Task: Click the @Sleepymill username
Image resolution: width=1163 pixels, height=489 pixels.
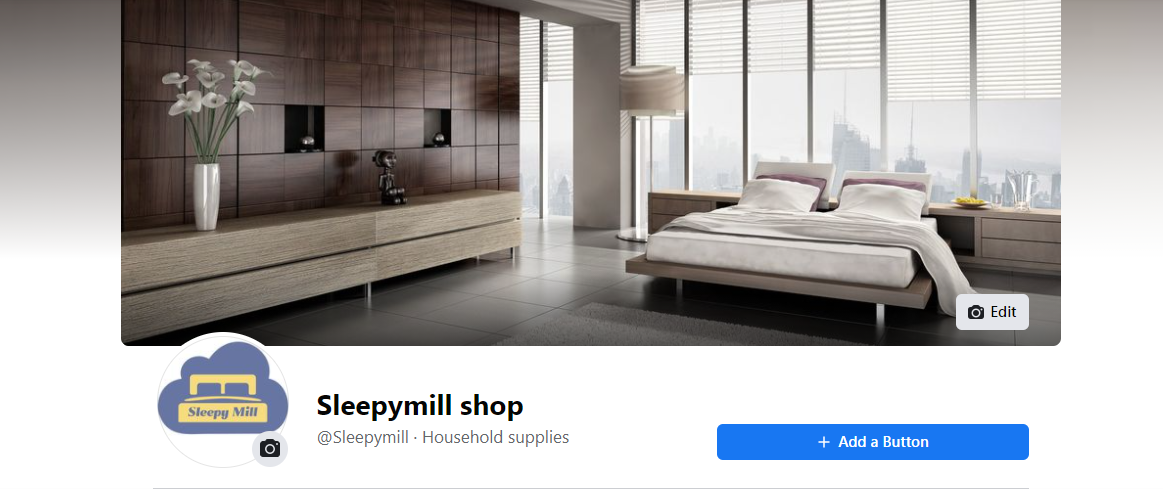Action: [x=363, y=437]
